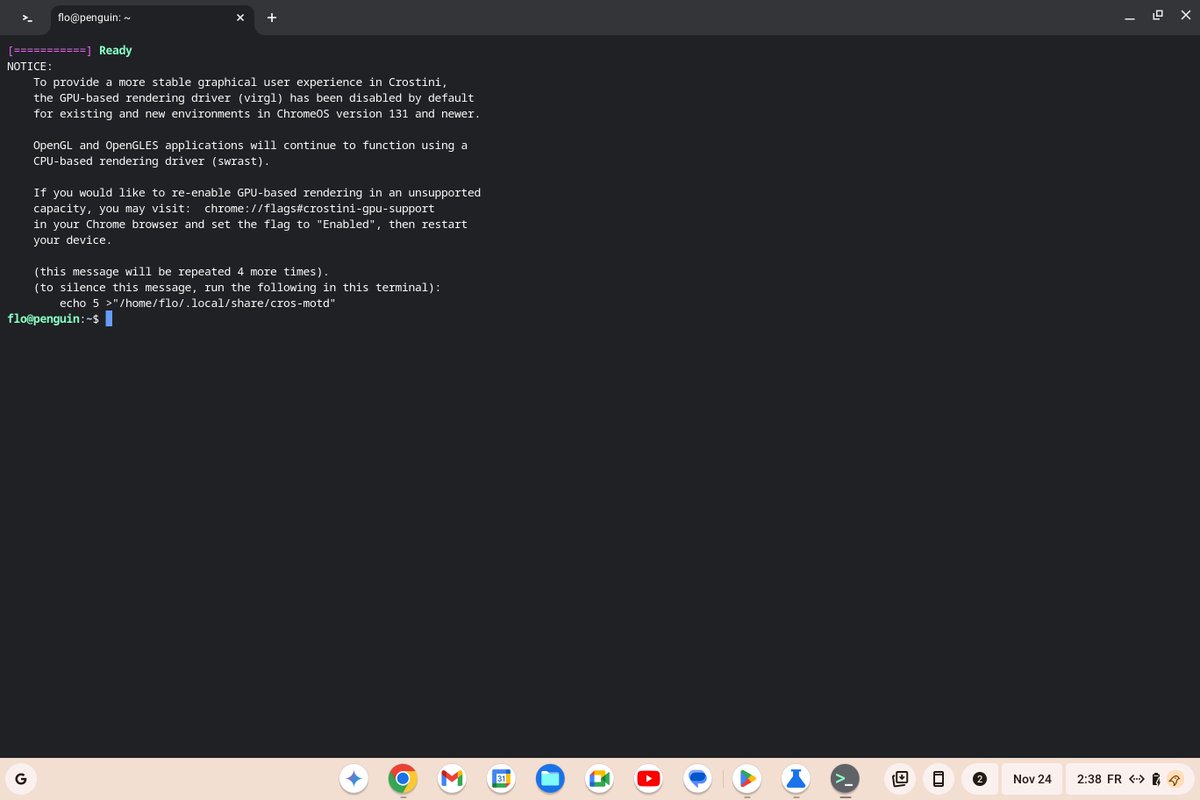Image resolution: width=1200 pixels, height=800 pixels.
Task: Open the Gemini sparkle app in shelf
Action: [354, 779]
